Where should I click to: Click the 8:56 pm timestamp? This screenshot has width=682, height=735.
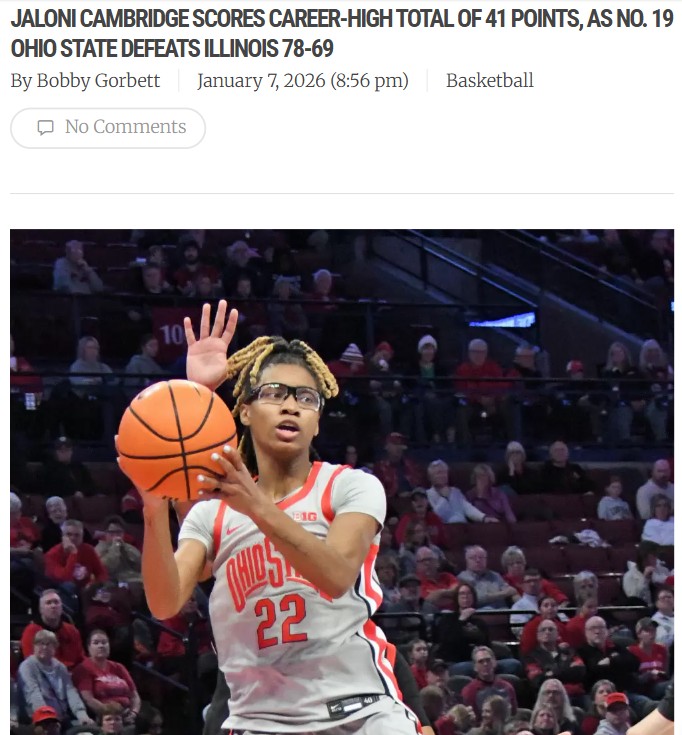pos(369,81)
